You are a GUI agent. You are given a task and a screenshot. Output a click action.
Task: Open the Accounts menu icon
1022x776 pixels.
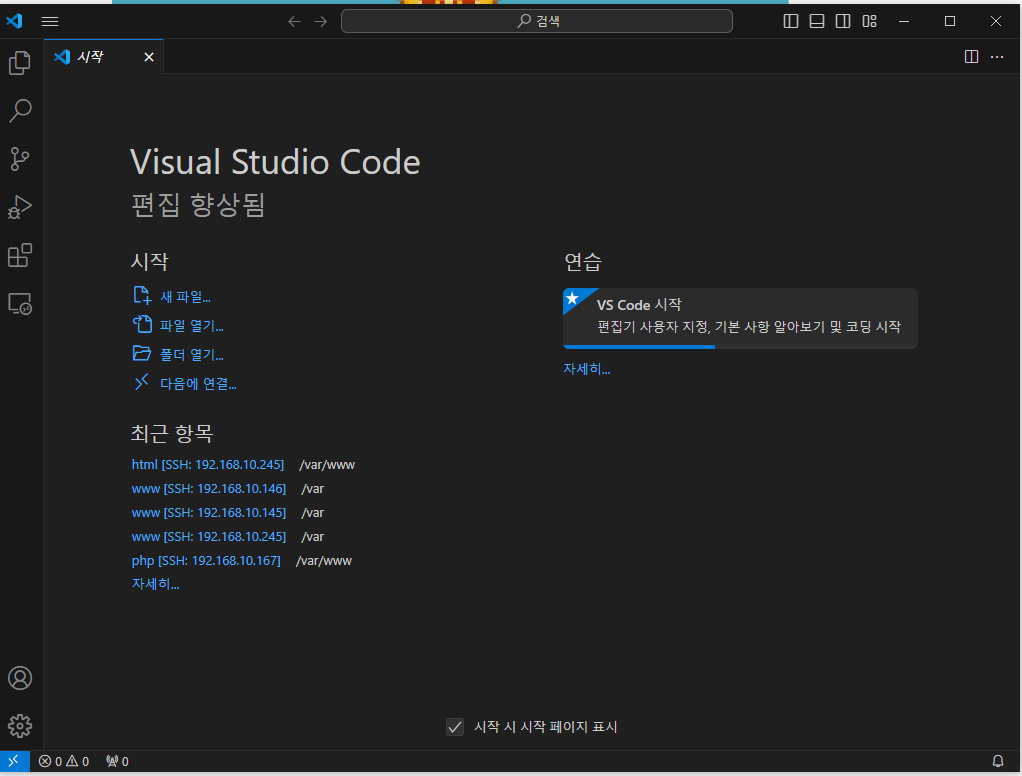[x=20, y=678]
